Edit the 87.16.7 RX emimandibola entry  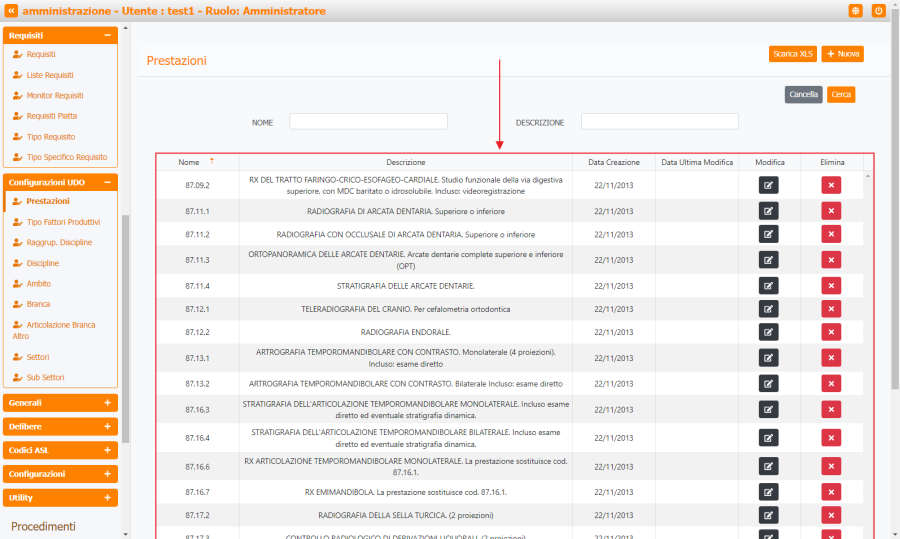pyautogui.click(x=768, y=492)
